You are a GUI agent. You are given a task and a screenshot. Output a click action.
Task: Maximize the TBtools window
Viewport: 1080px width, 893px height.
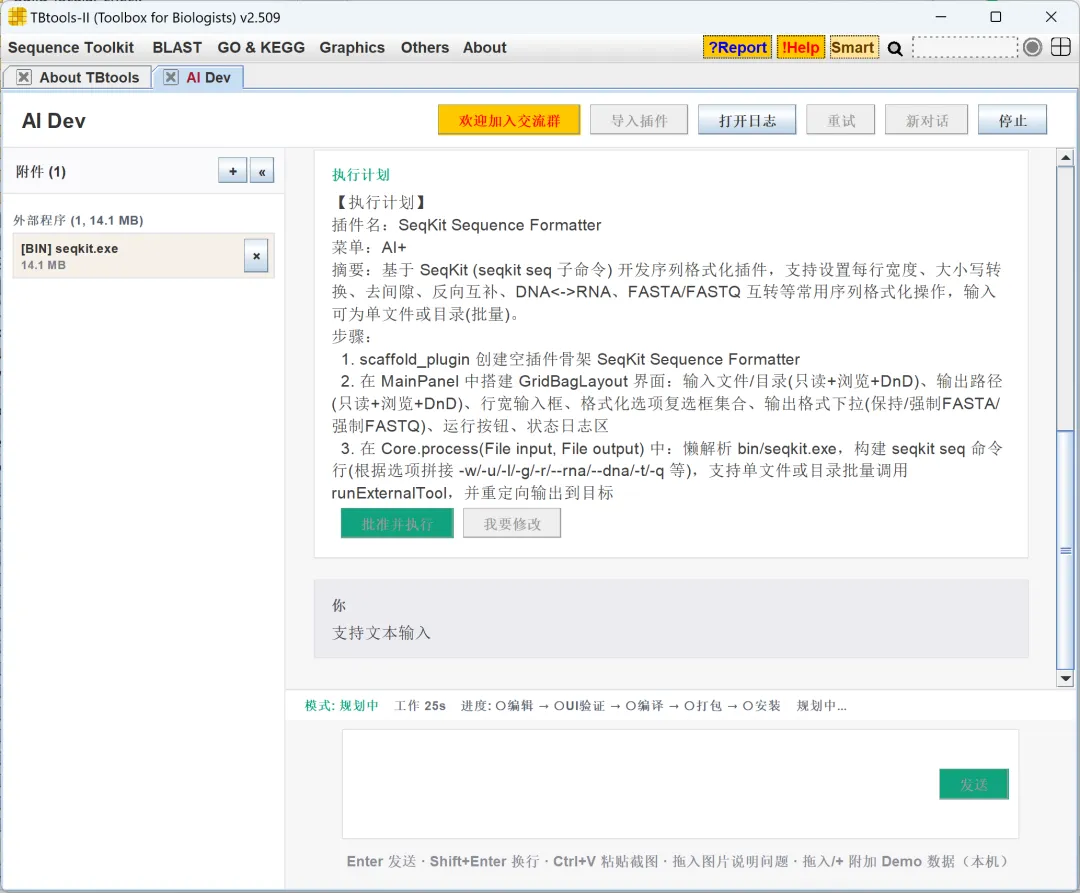coord(995,17)
